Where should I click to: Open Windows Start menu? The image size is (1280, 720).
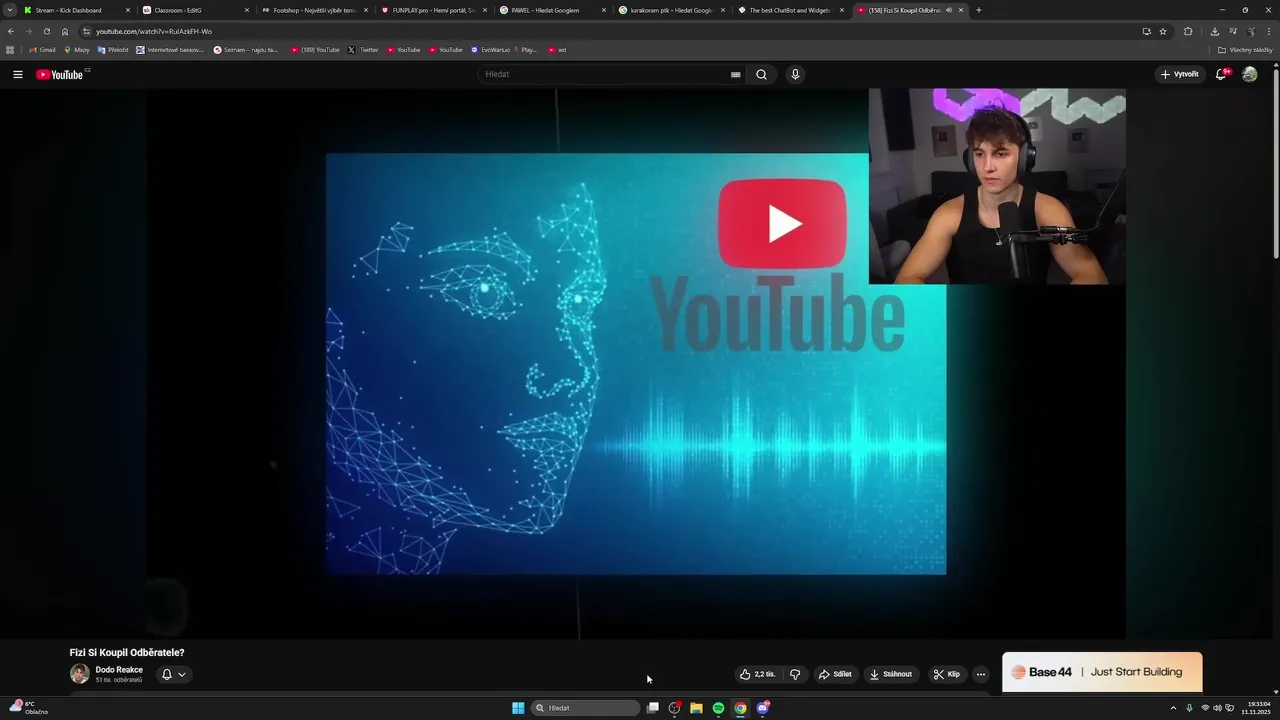coord(518,708)
